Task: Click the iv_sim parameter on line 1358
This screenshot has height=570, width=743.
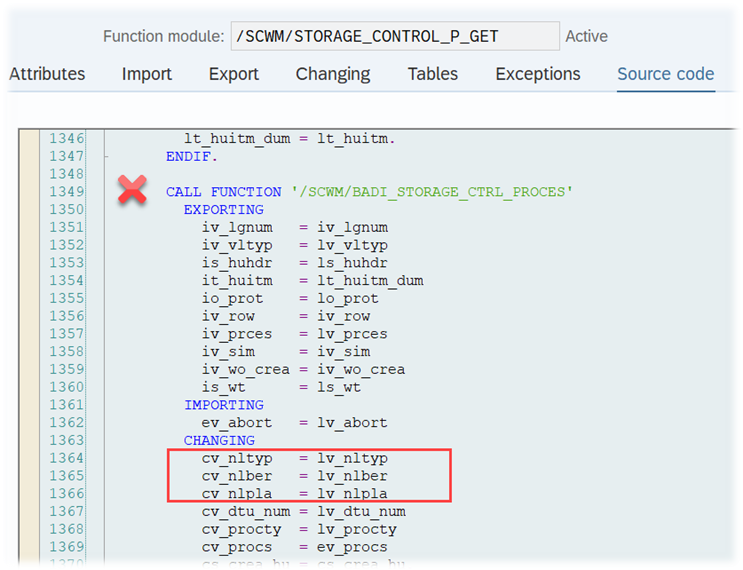Action: point(228,352)
